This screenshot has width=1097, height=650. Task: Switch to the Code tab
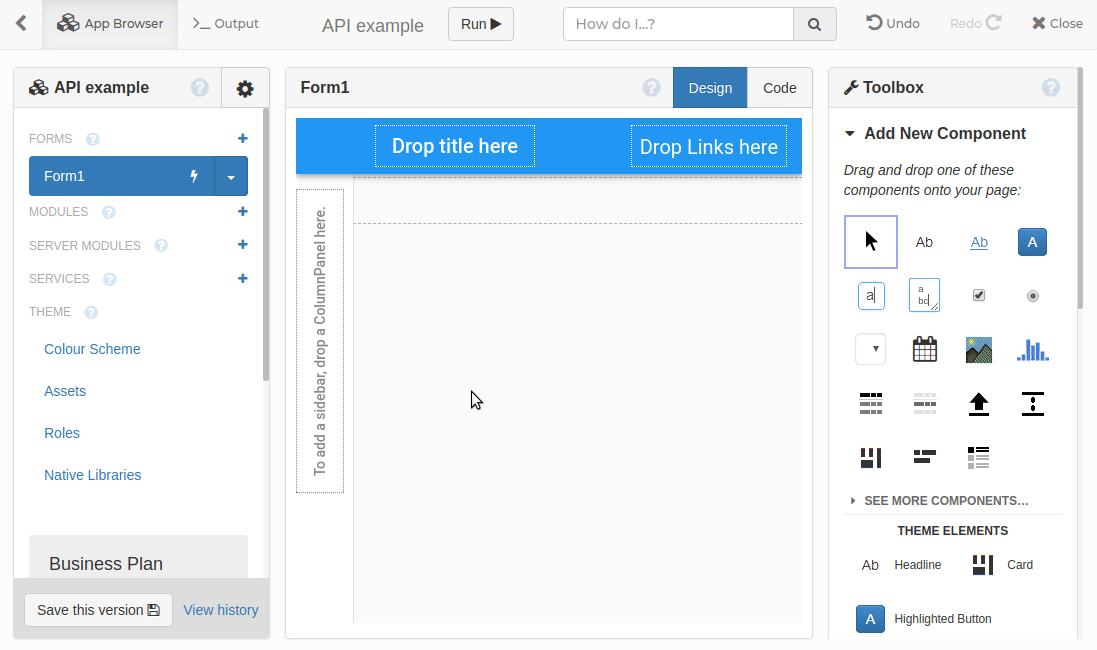pyautogui.click(x=779, y=88)
